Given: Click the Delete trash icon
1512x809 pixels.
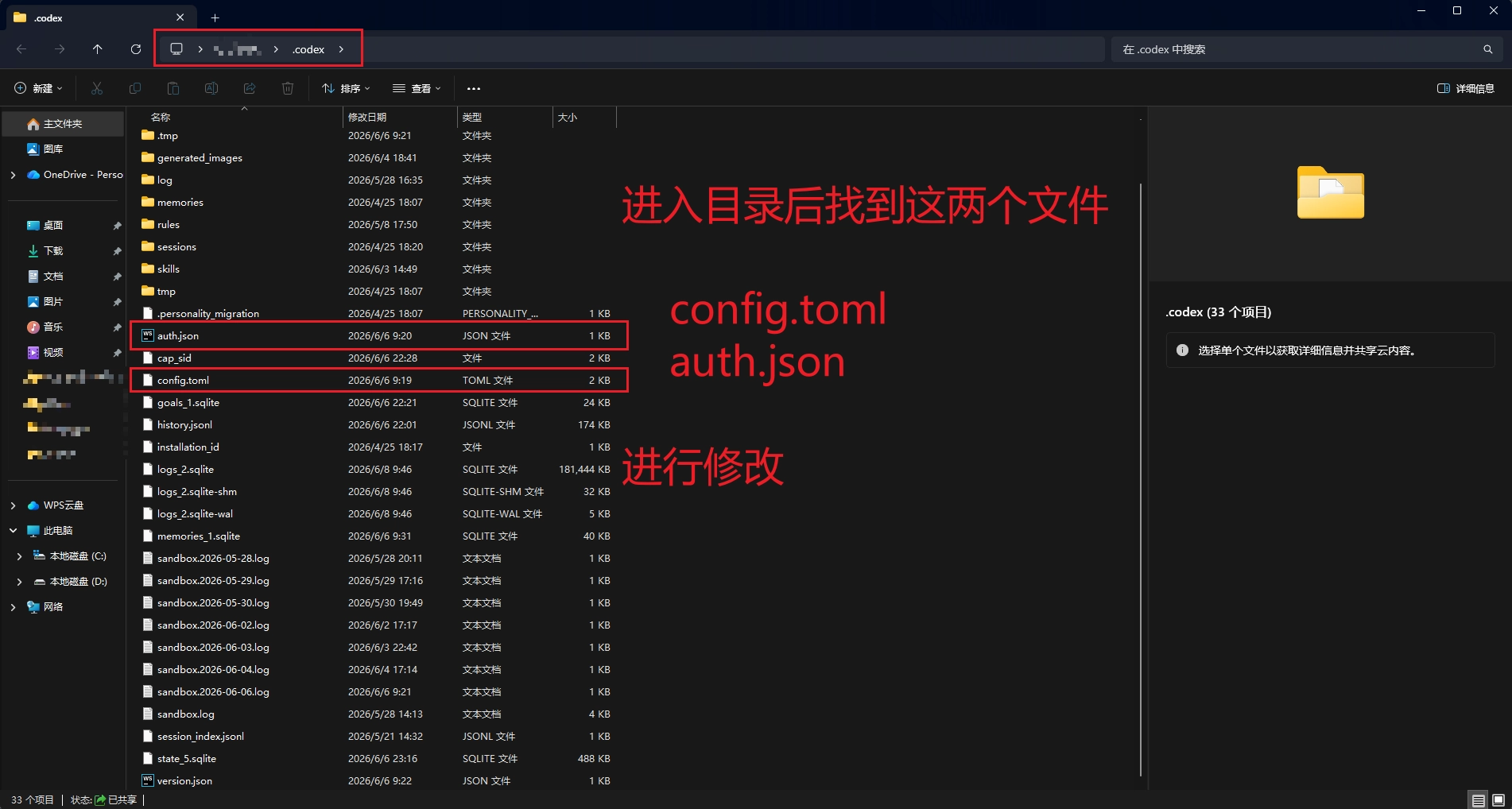Looking at the screenshot, I should click(288, 88).
